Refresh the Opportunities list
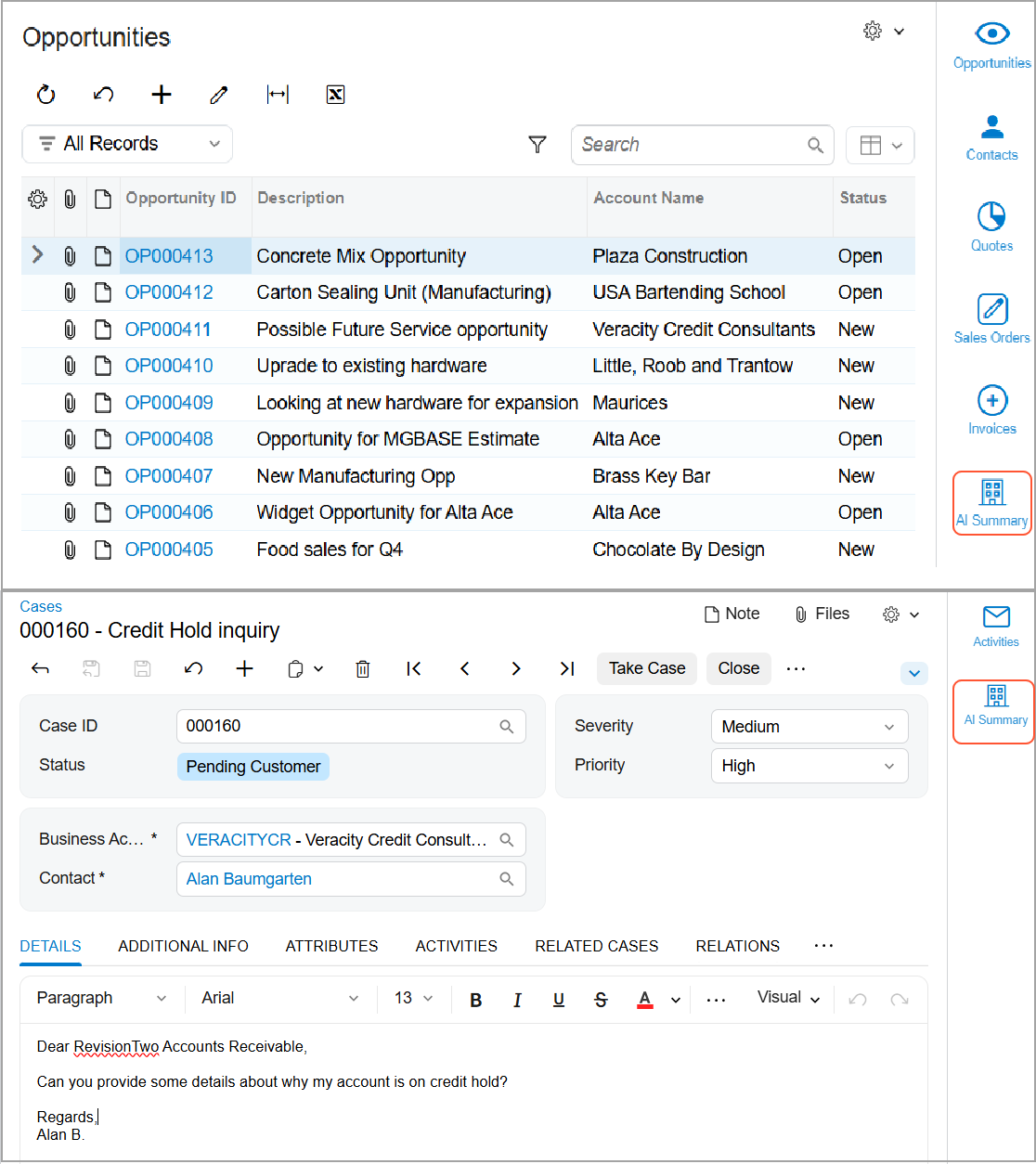Viewport: 1036px width, 1164px height. coord(45,94)
